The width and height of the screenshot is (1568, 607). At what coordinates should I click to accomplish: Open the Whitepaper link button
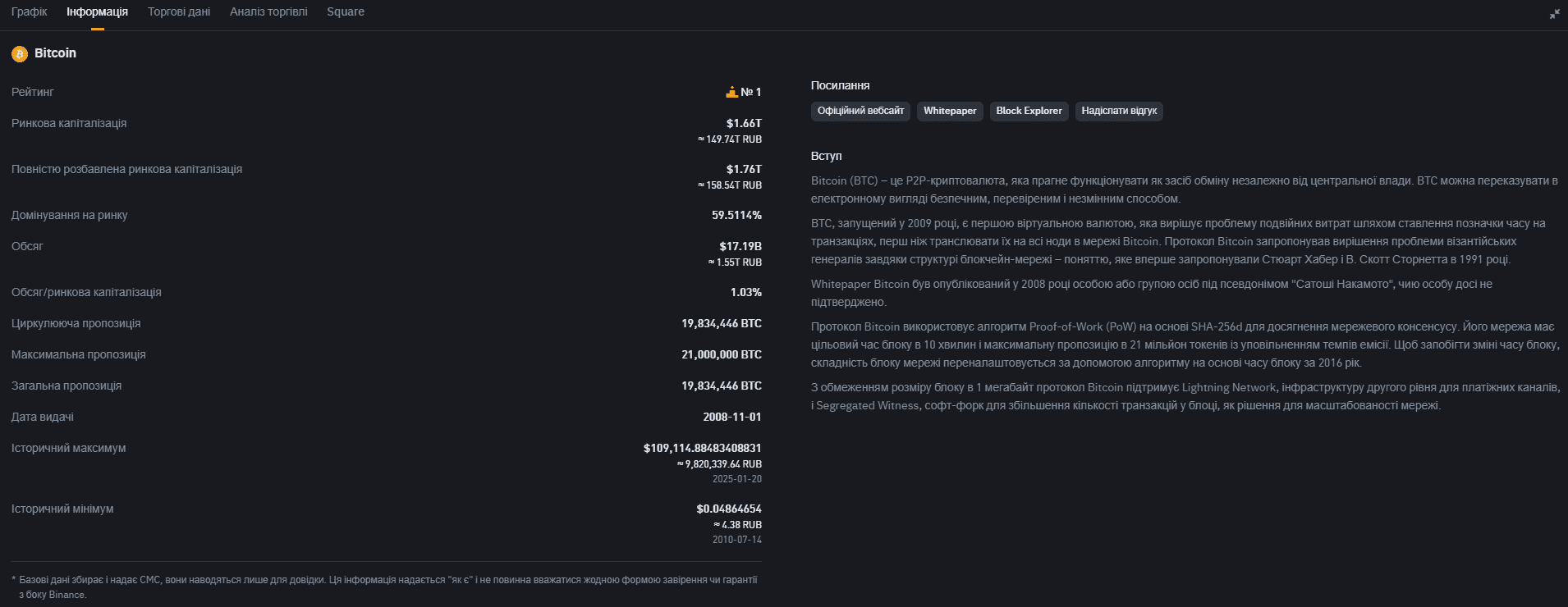pos(950,111)
